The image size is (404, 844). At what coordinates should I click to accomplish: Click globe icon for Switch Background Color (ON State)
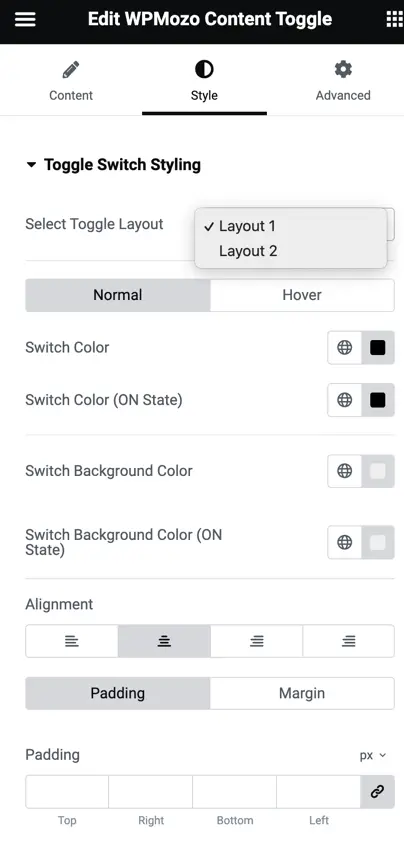click(x=344, y=542)
